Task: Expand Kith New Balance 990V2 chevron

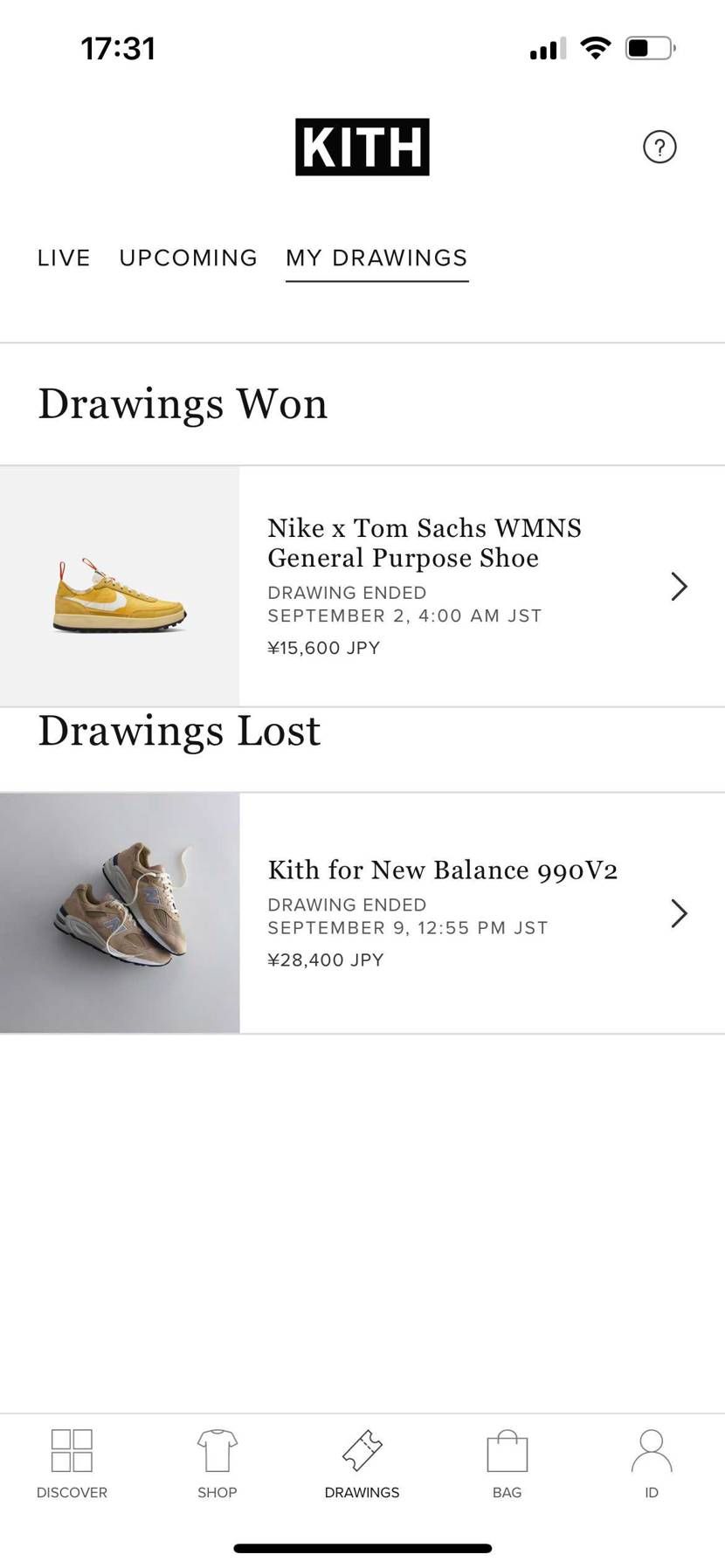Action: coord(679,913)
